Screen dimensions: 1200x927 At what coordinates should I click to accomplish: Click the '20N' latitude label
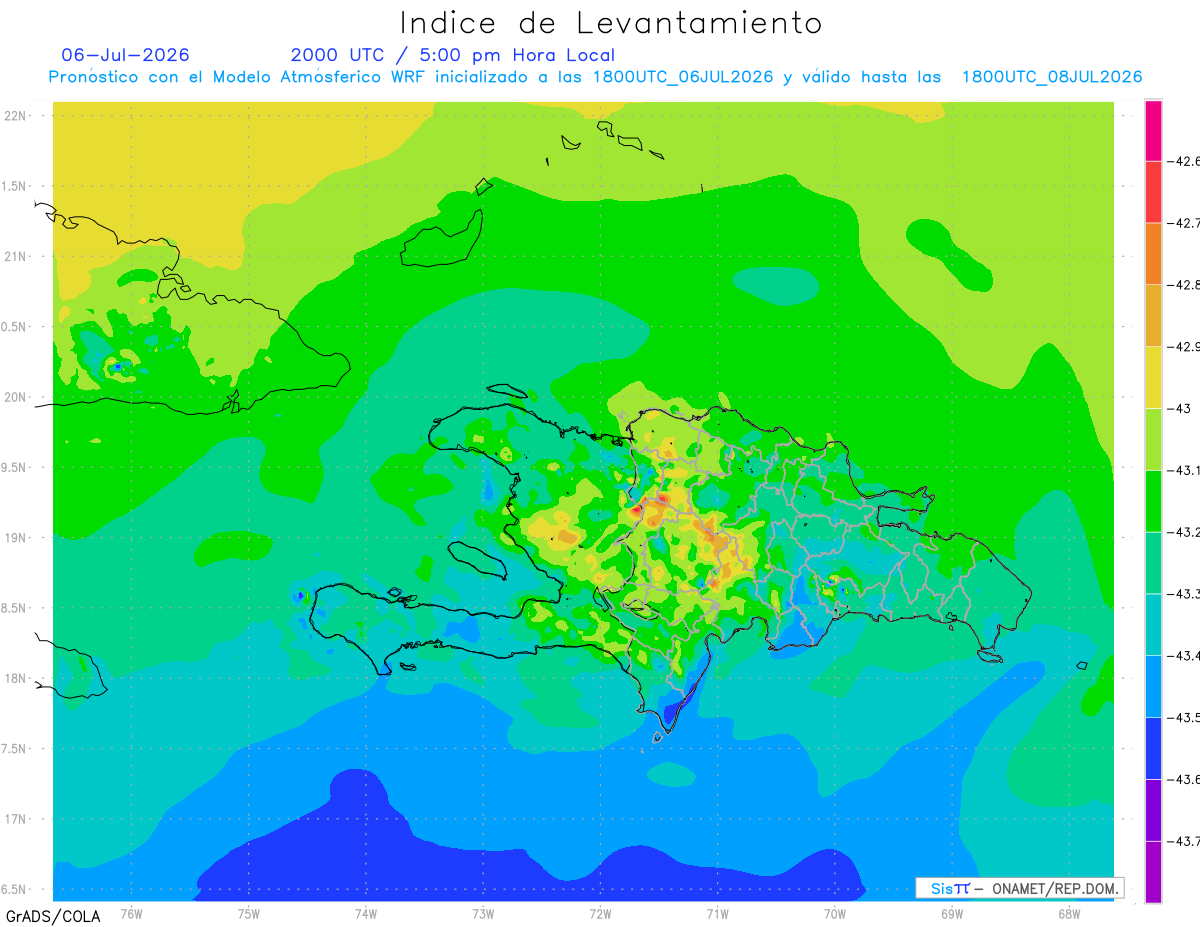[x=16, y=398]
